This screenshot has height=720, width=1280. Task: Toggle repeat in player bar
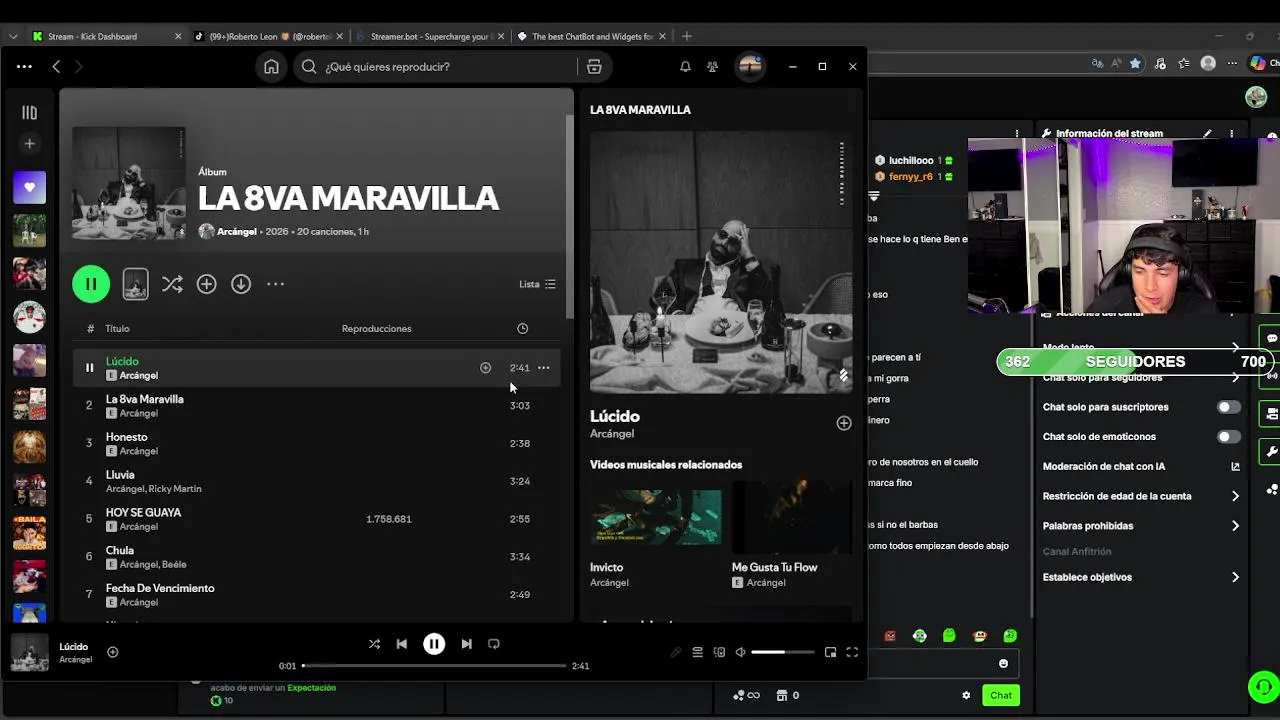[494, 644]
